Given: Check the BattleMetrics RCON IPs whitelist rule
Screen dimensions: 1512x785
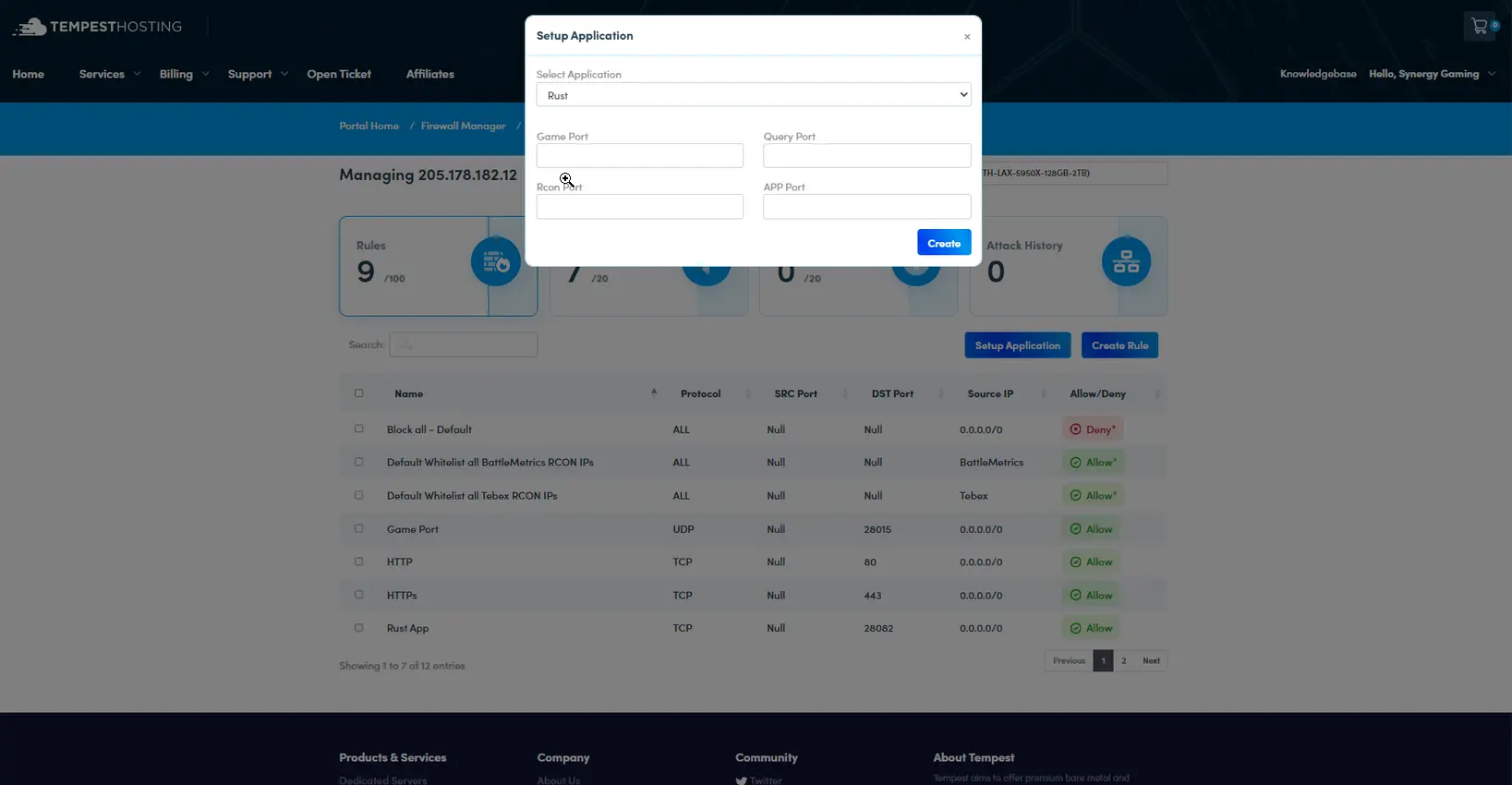Looking at the screenshot, I should pyautogui.click(x=359, y=462).
